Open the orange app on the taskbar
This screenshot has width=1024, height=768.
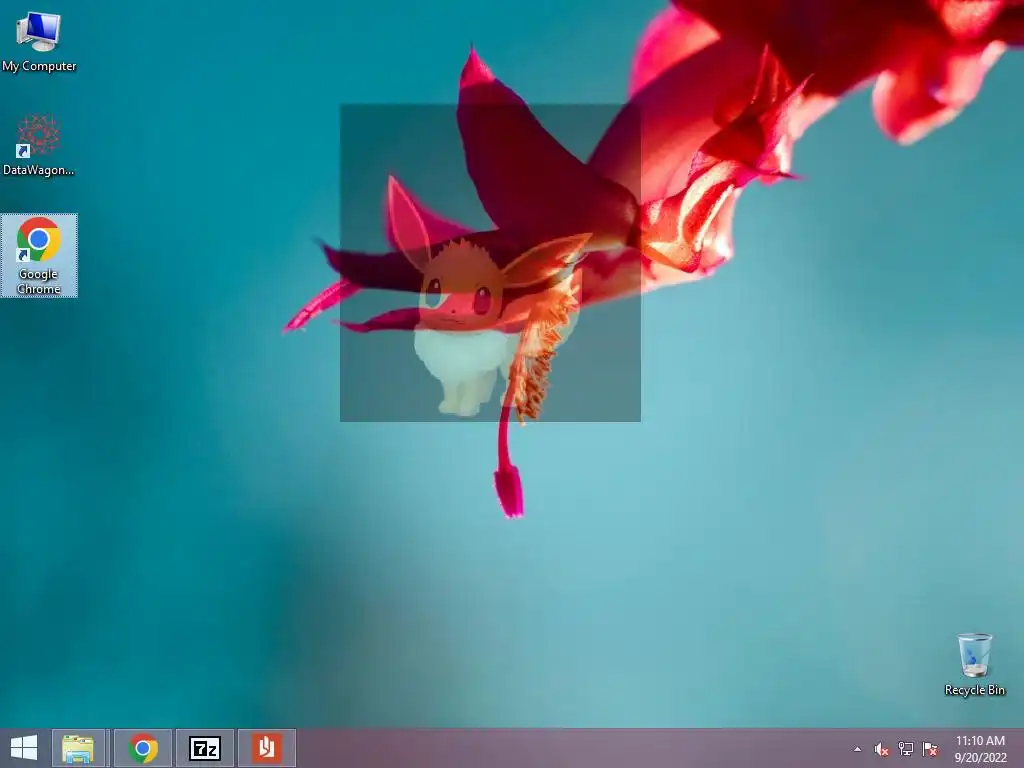(266, 748)
